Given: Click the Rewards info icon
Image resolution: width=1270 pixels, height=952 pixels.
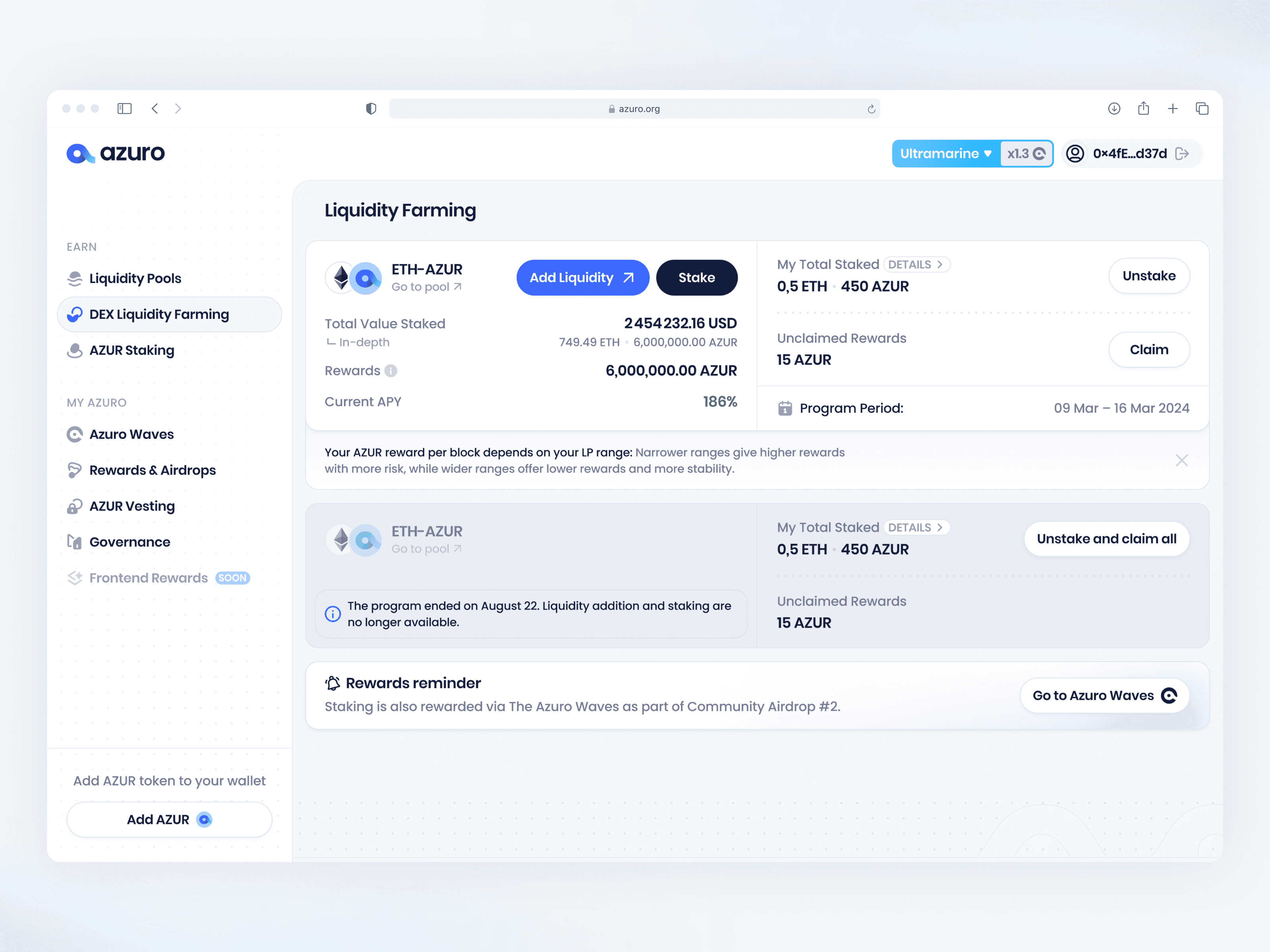Looking at the screenshot, I should 391,371.
